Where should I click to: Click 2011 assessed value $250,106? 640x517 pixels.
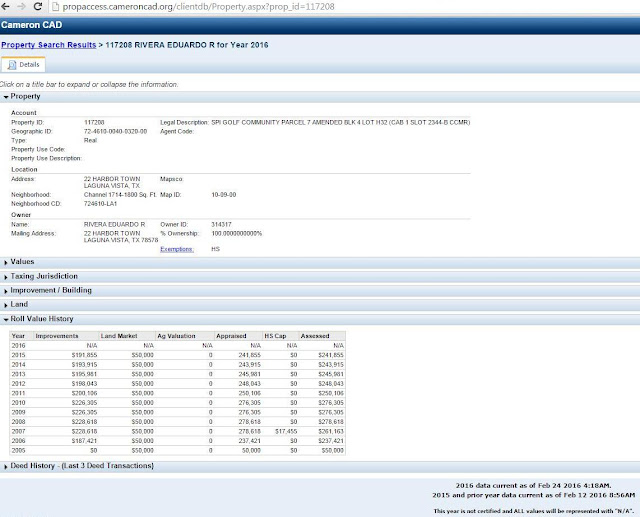coord(331,393)
